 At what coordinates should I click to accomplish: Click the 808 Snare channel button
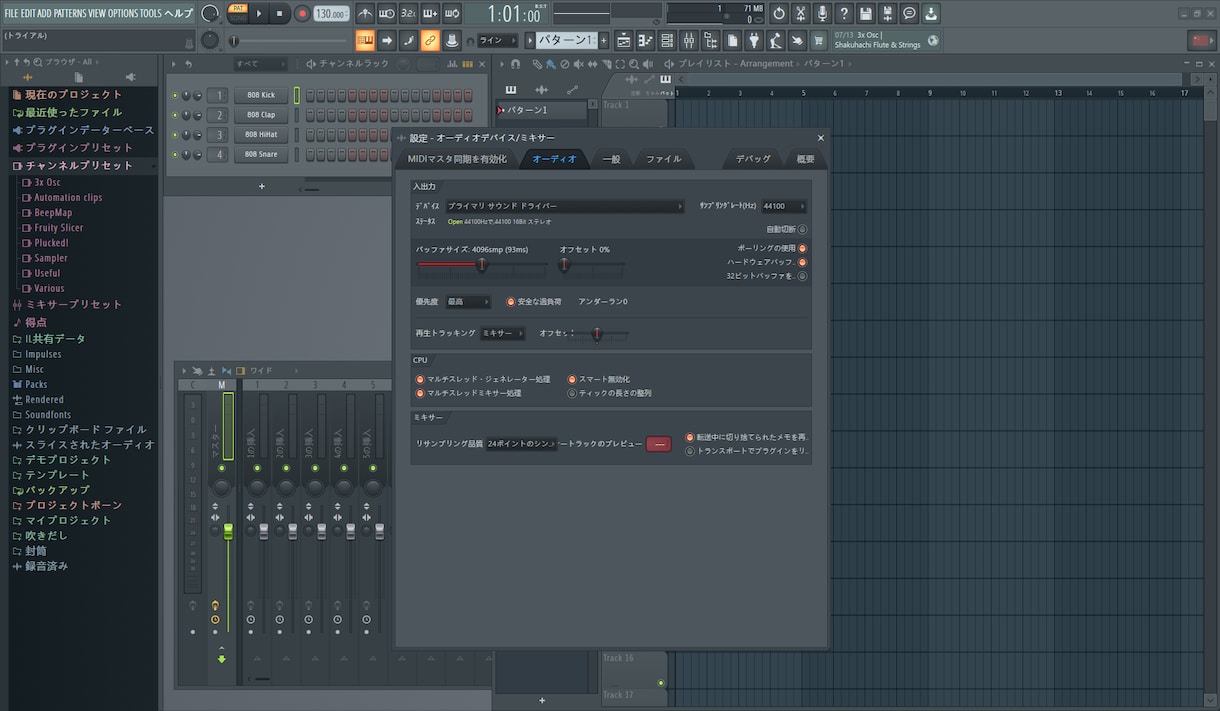261,155
